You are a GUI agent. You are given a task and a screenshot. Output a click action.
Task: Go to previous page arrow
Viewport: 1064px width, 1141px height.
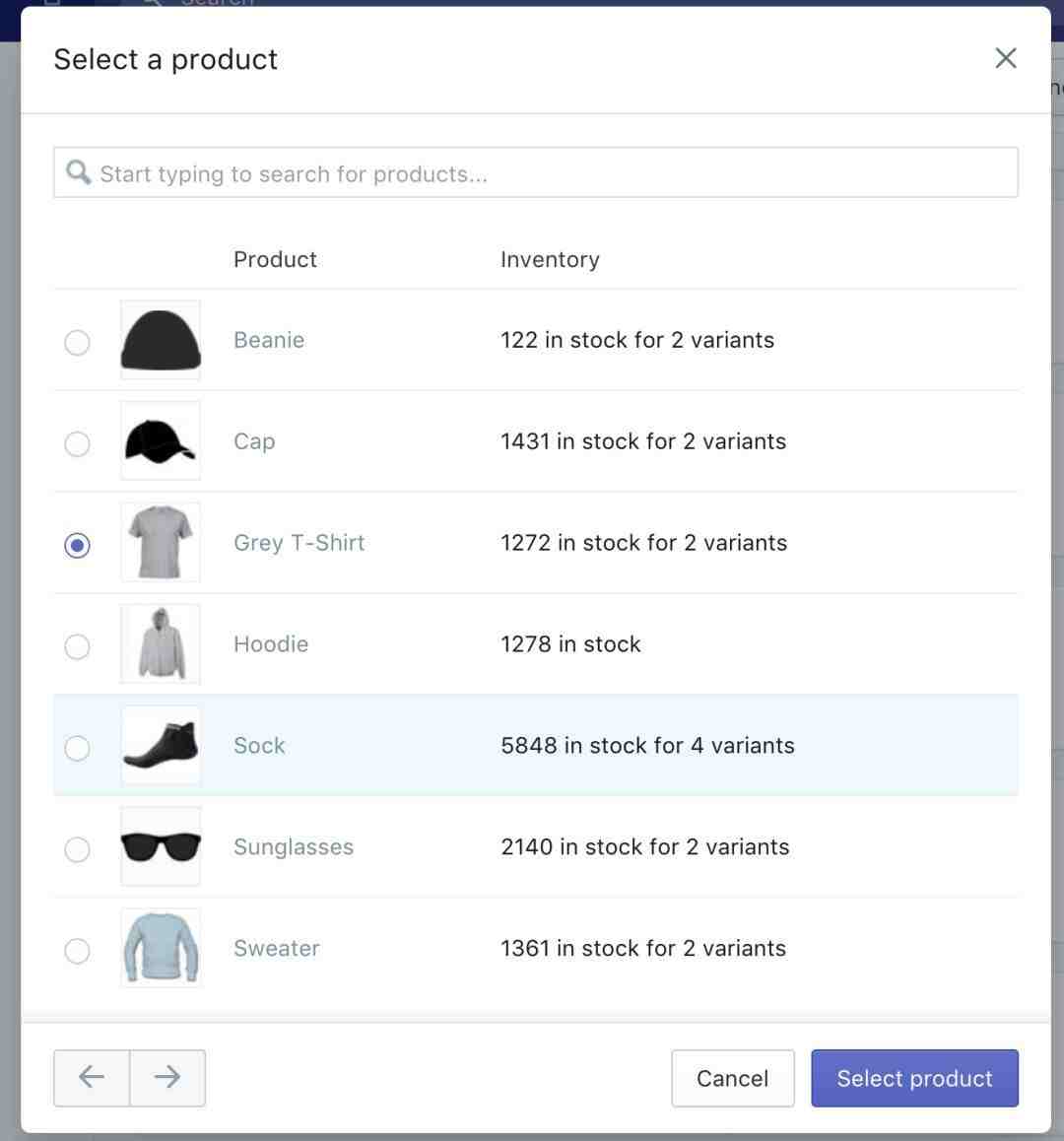pyautogui.click(x=92, y=1077)
